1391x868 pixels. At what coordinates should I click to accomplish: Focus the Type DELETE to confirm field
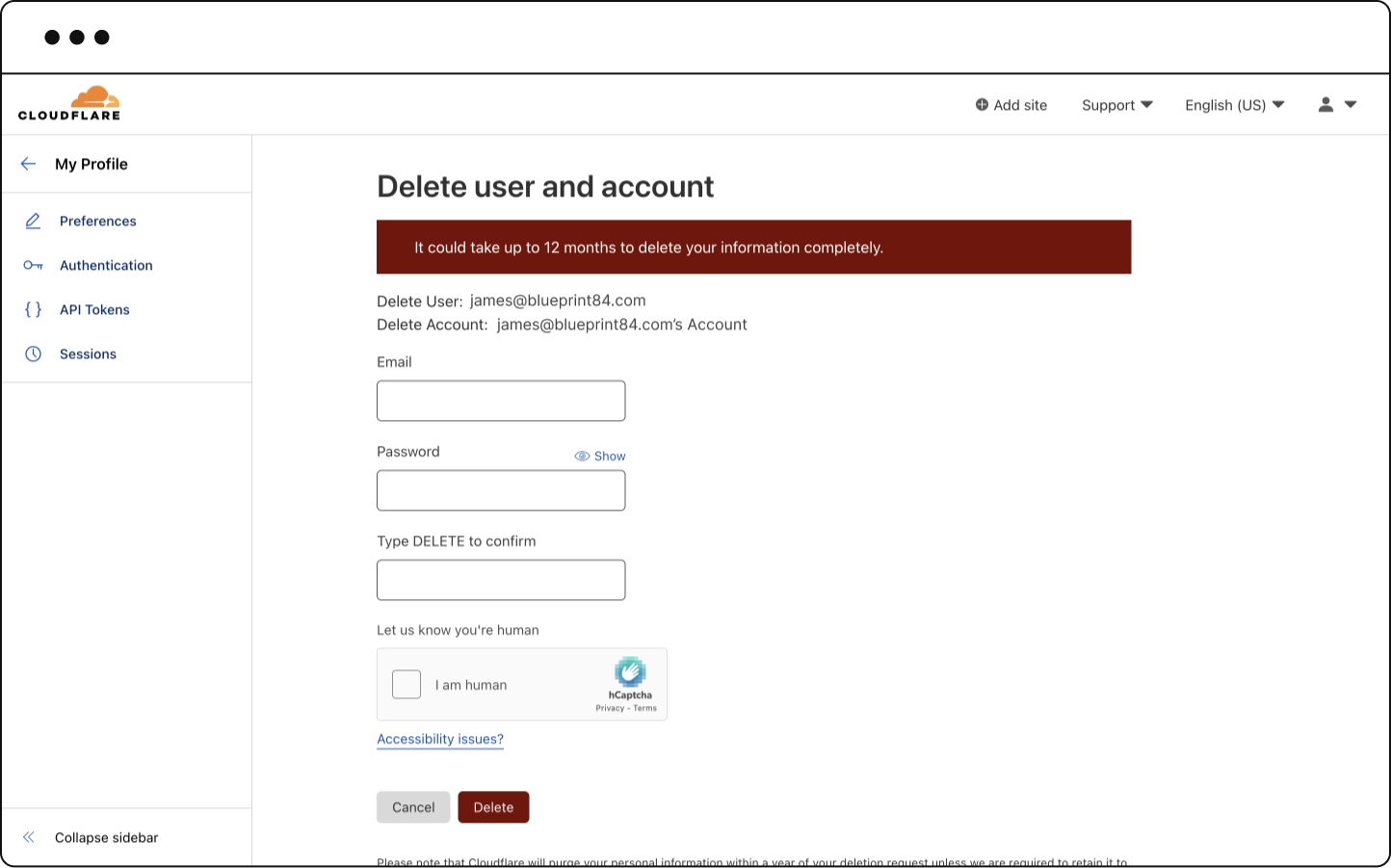point(501,580)
